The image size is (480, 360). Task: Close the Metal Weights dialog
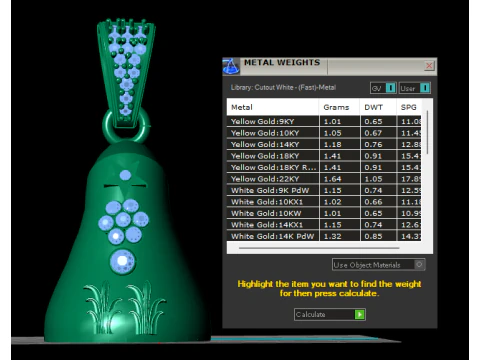tap(429, 66)
